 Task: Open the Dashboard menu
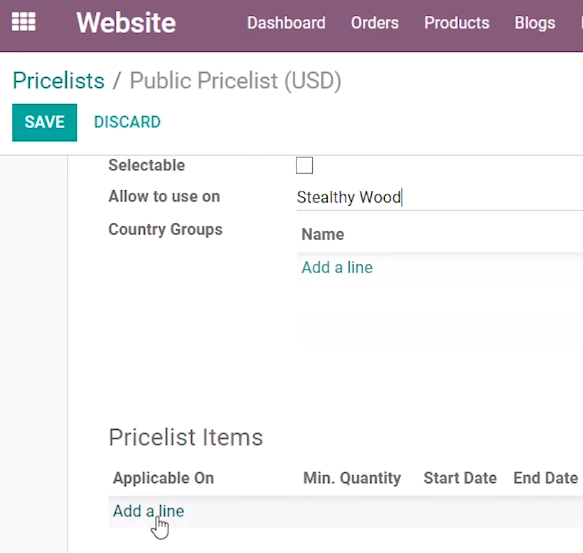coord(286,23)
